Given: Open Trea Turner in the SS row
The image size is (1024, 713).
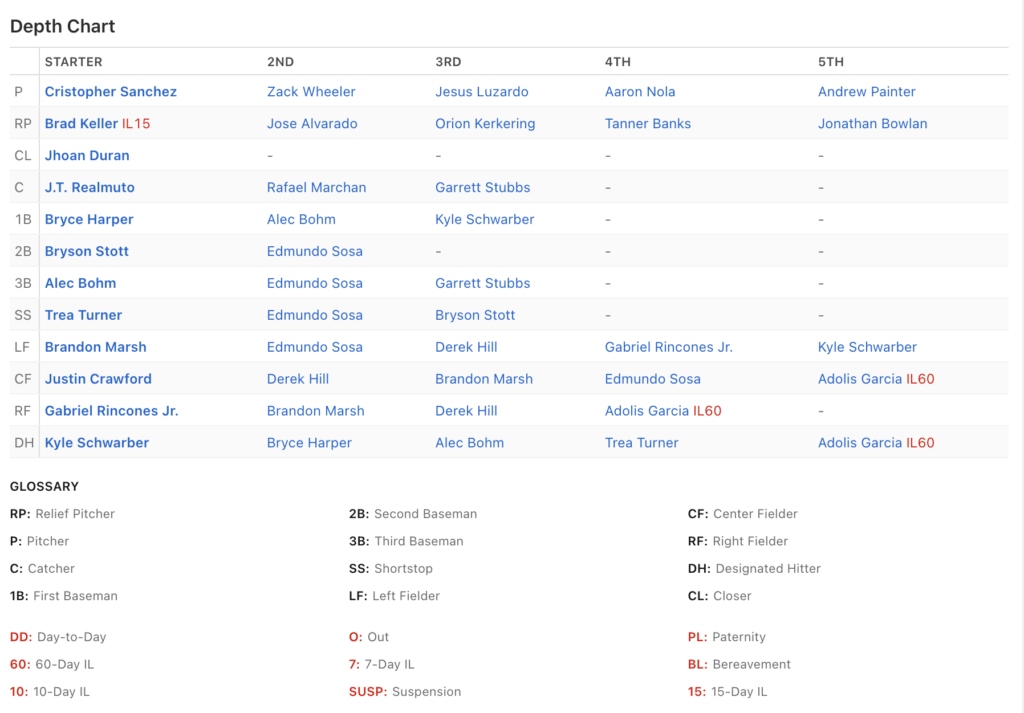Looking at the screenshot, I should click(x=83, y=315).
